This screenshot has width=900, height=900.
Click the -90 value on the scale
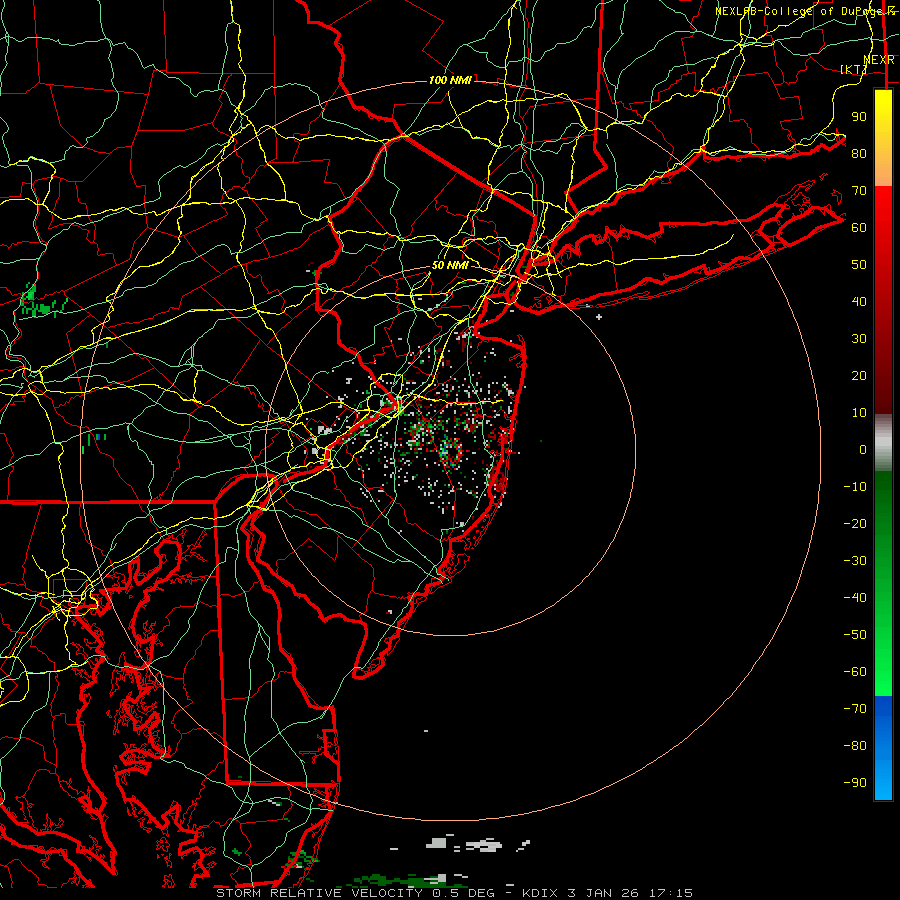tap(855, 783)
